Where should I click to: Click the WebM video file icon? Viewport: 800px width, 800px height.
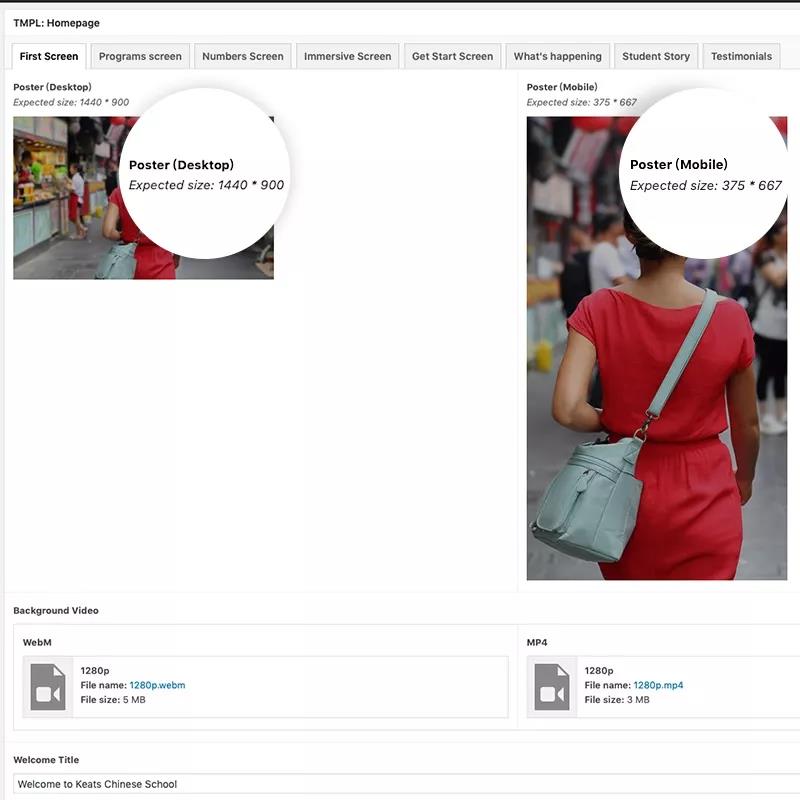48,687
